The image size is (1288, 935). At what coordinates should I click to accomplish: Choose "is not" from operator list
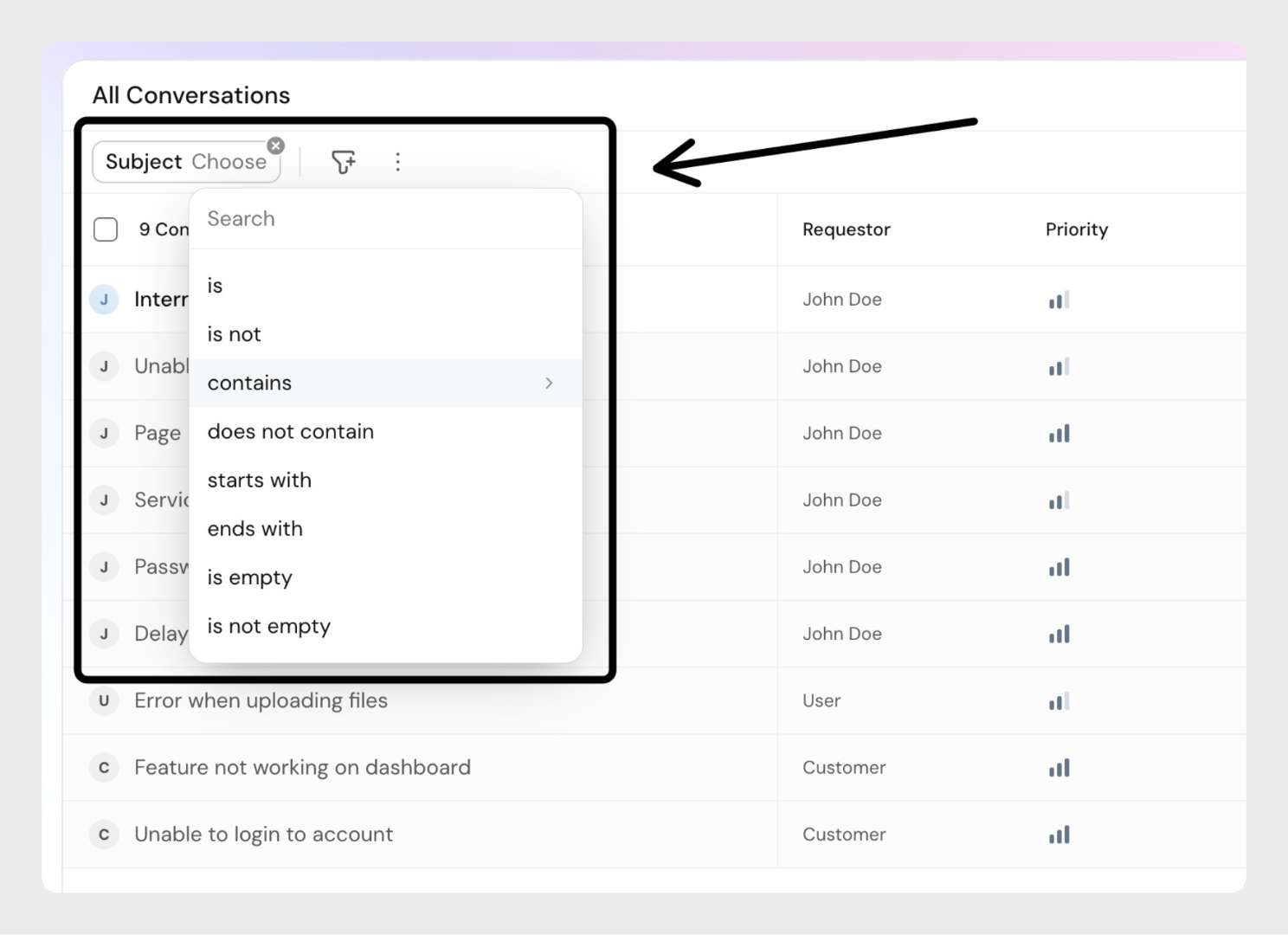click(234, 334)
